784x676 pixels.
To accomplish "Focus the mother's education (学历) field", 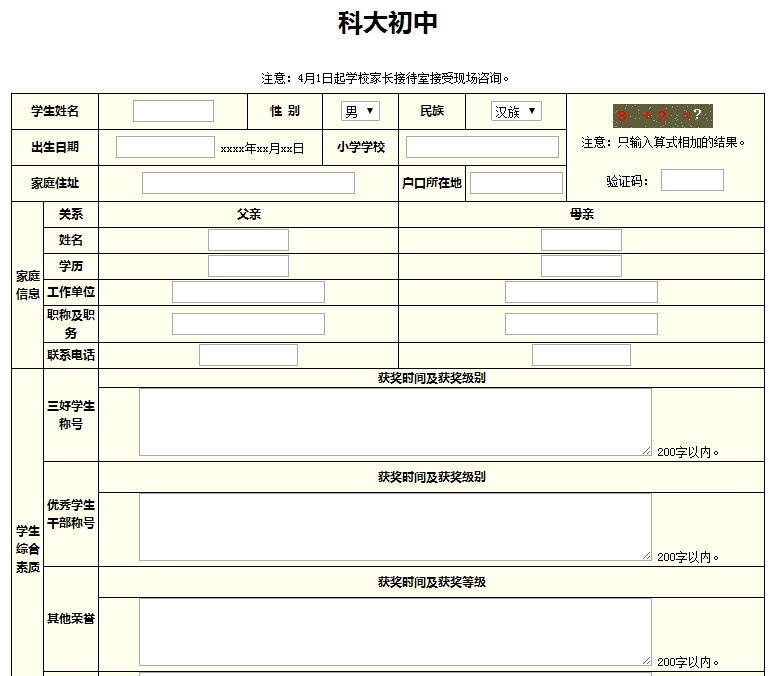I will [581, 266].
